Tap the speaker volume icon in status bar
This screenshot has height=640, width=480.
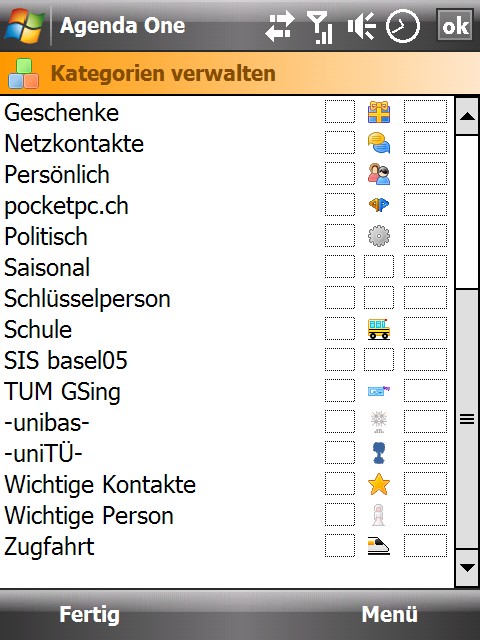click(x=362, y=26)
